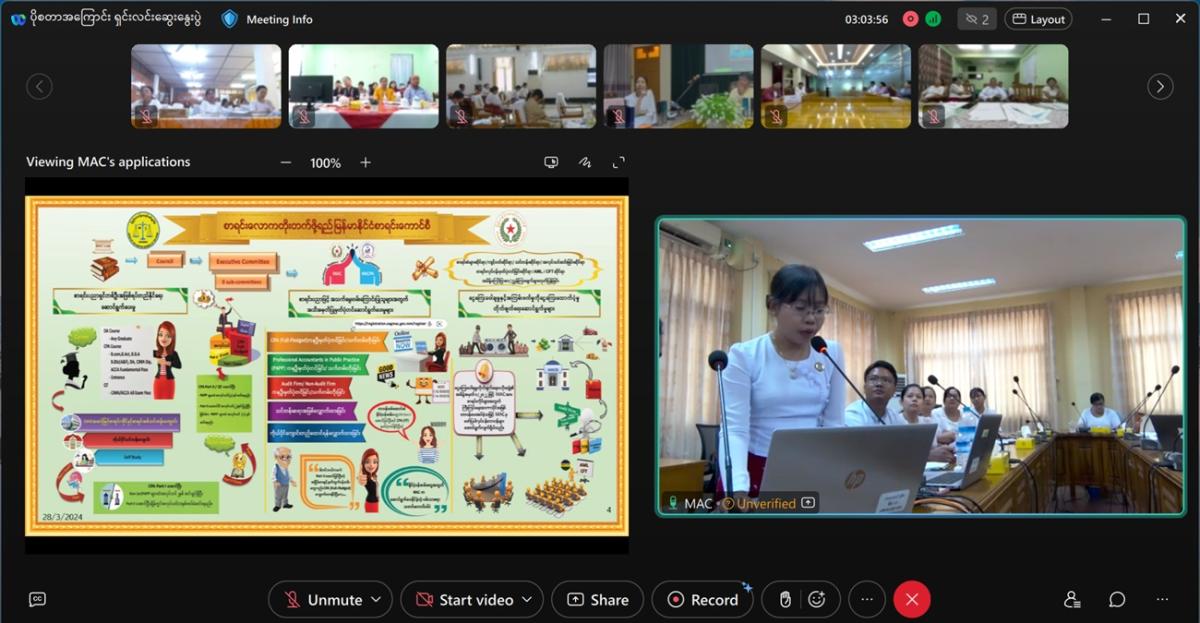Open the emoji reactions icon
Image resolution: width=1200 pixels, height=623 pixels.
click(817, 599)
